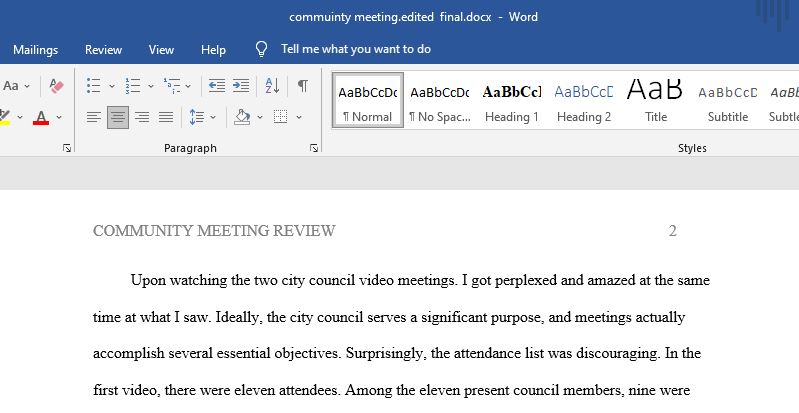799x413 pixels.
Task: Open the Mailings tab
Action: 35,49
